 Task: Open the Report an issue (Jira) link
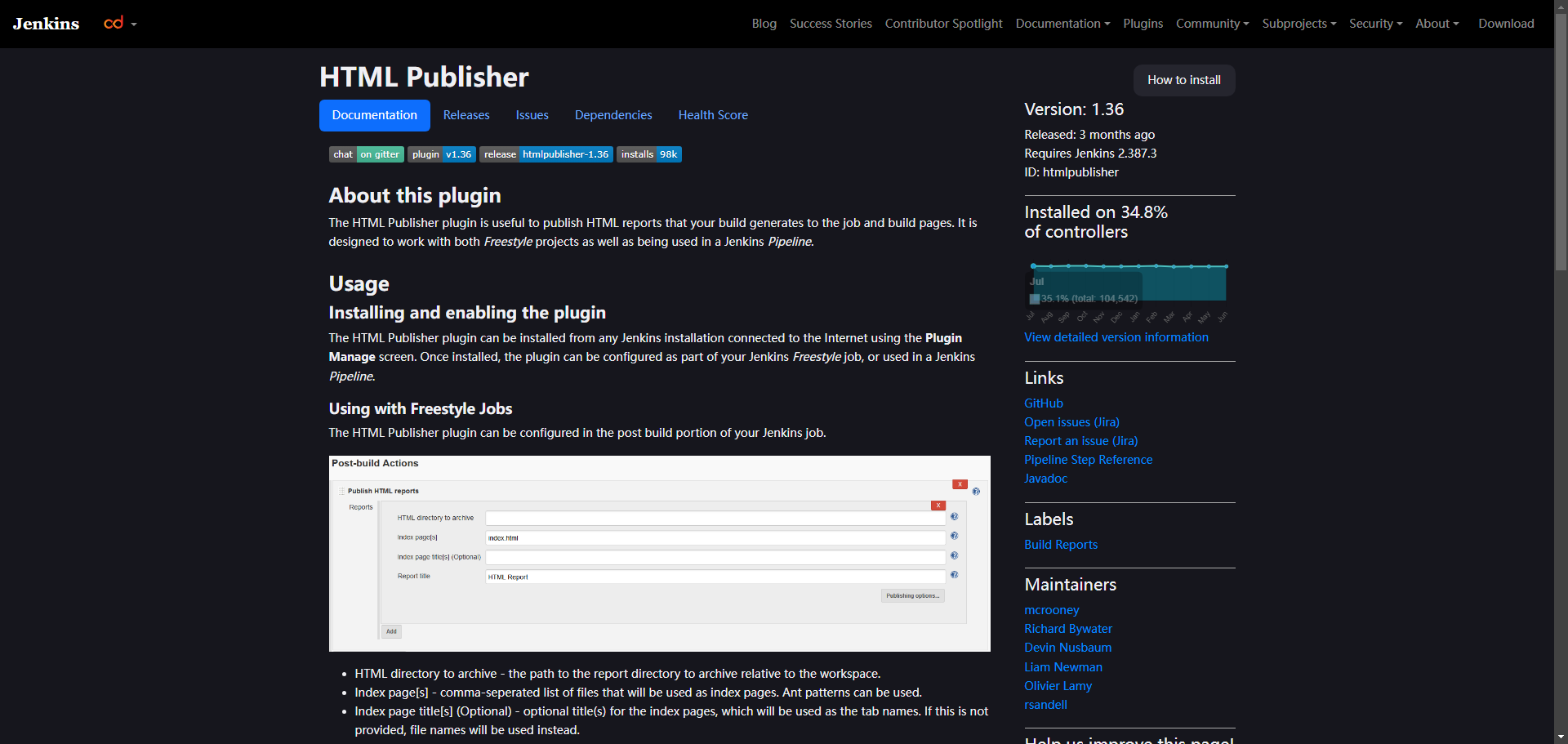click(x=1080, y=441)
